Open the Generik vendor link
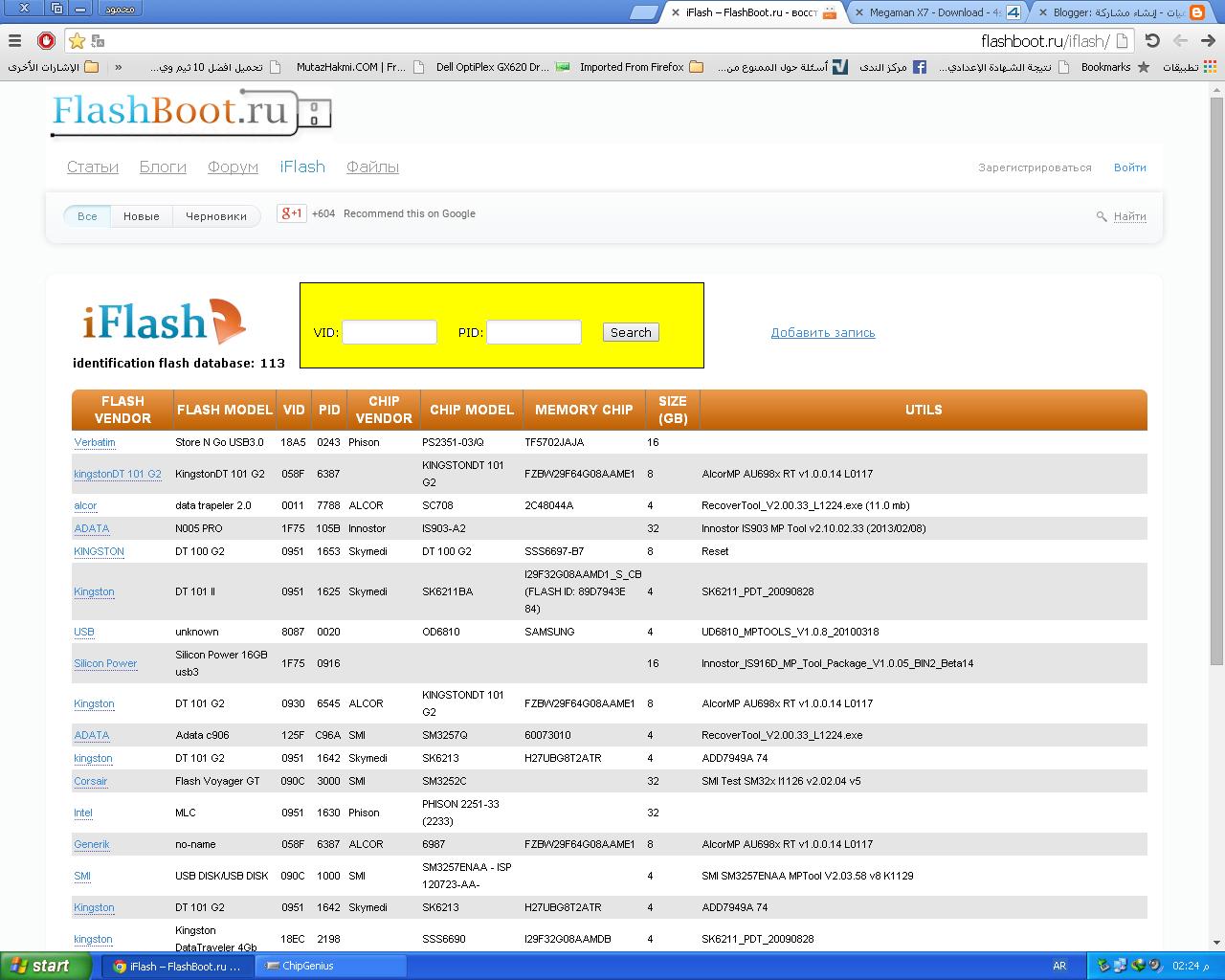Screen dimensions: 1225x980 point(92,844)
